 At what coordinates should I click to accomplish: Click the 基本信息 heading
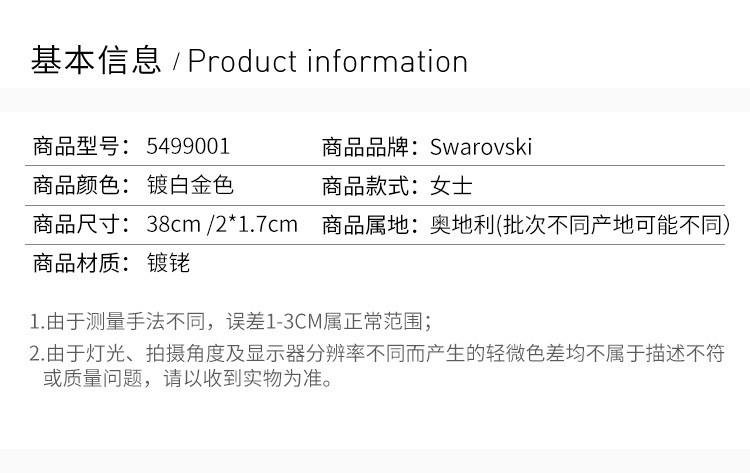97,61
